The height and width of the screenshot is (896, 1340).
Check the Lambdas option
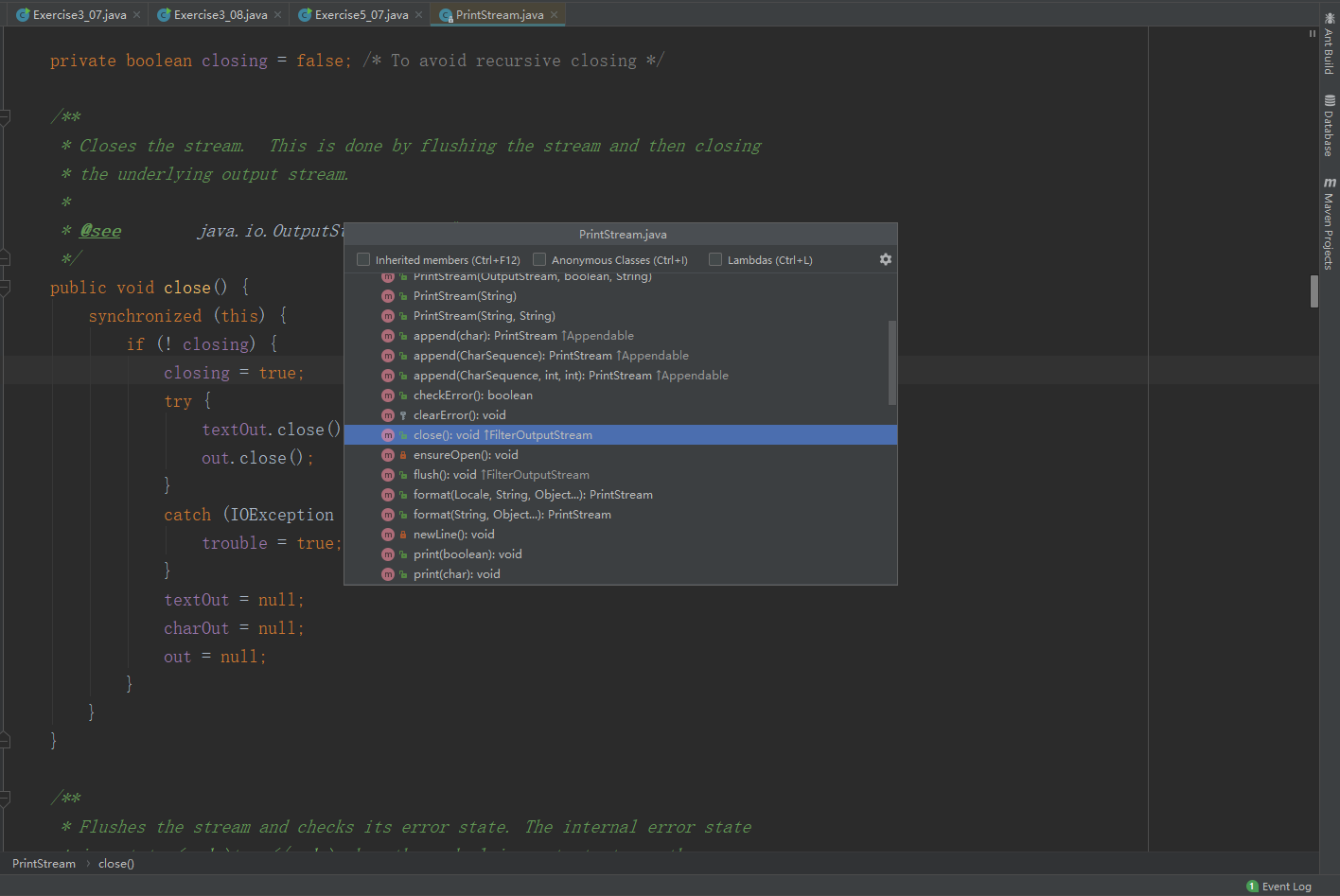pyautogui.click(x=715, y=259)
